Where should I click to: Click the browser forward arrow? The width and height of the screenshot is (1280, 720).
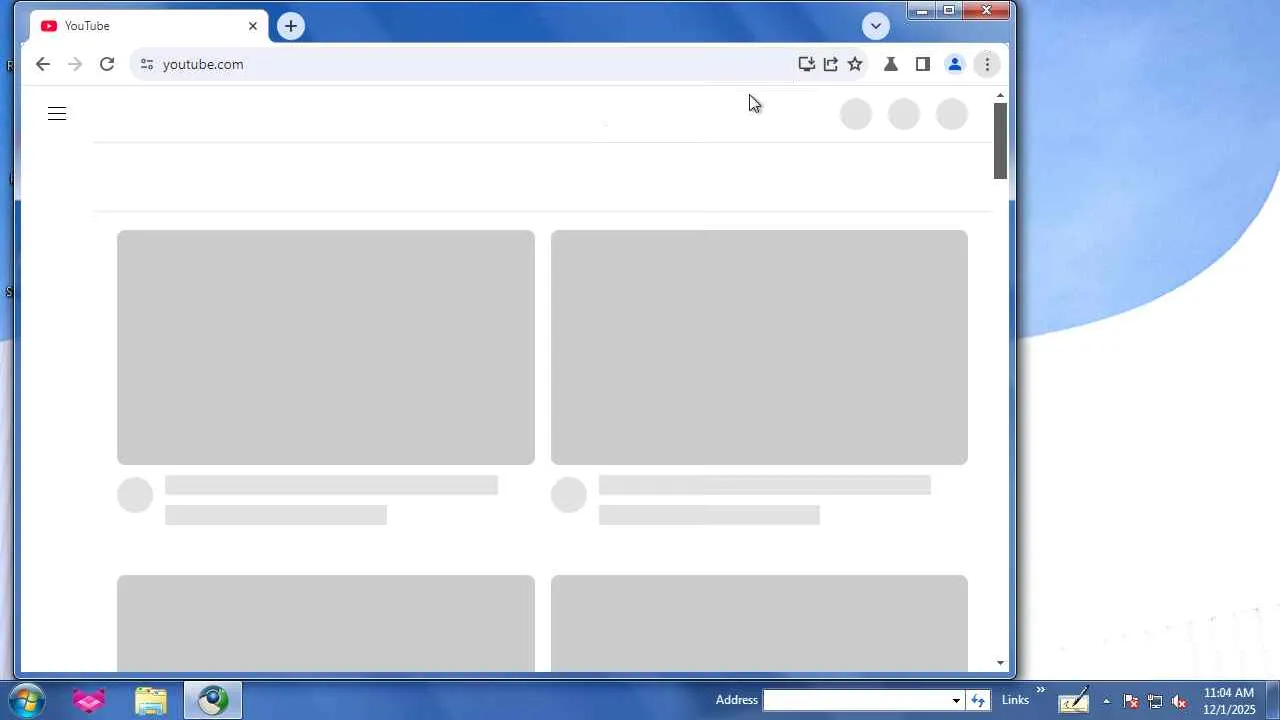(x=75, y=64)
